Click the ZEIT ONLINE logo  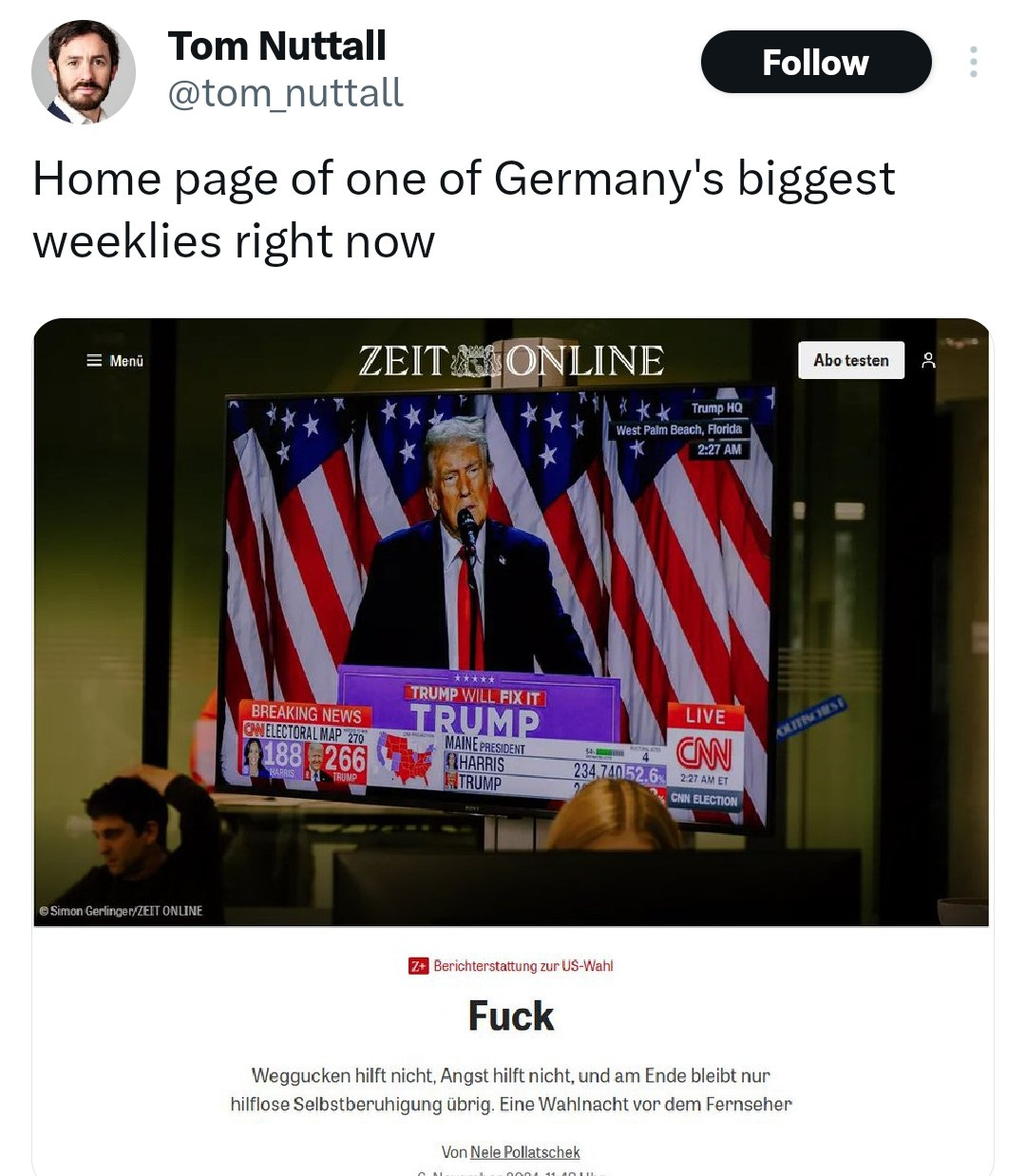pos(511,361)
